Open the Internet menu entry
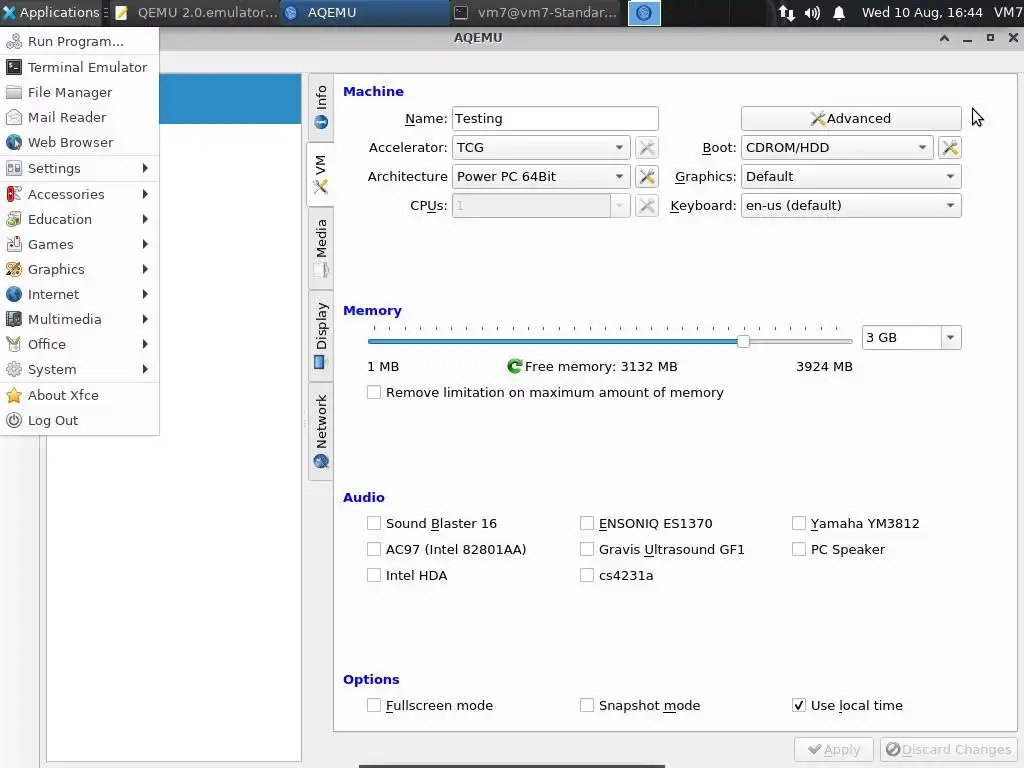This screenshot has height=768, width=1024. [79, 295]
